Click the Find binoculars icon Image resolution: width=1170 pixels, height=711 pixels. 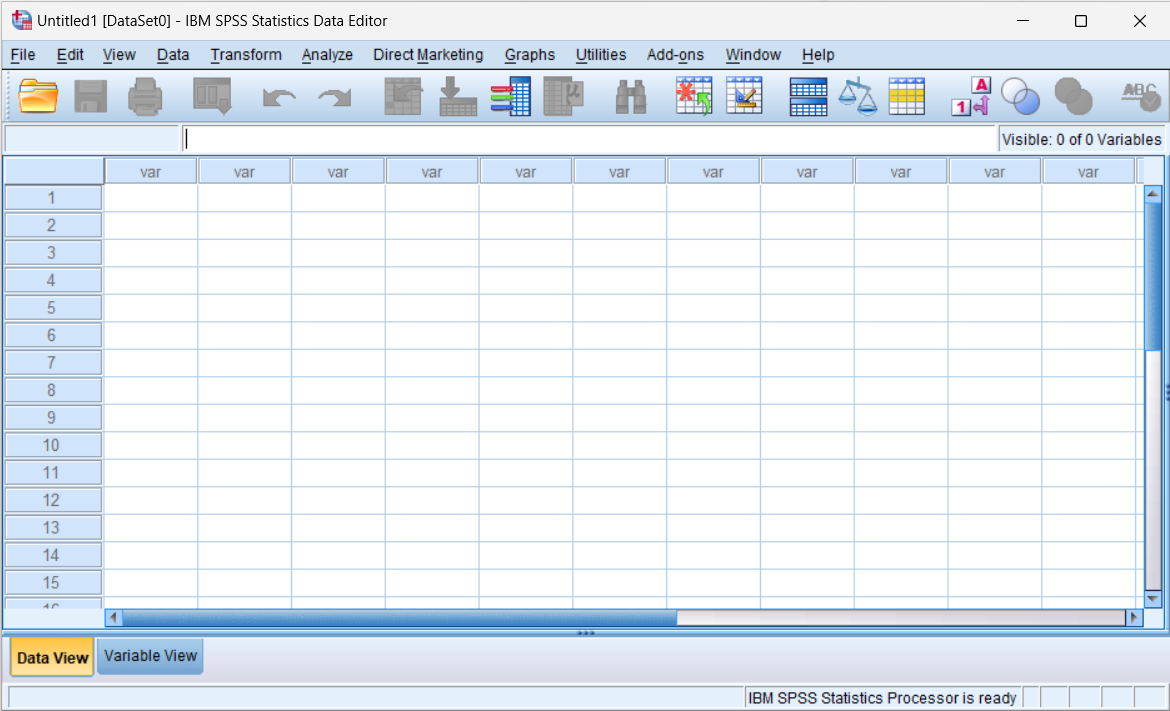pos(630,96)
